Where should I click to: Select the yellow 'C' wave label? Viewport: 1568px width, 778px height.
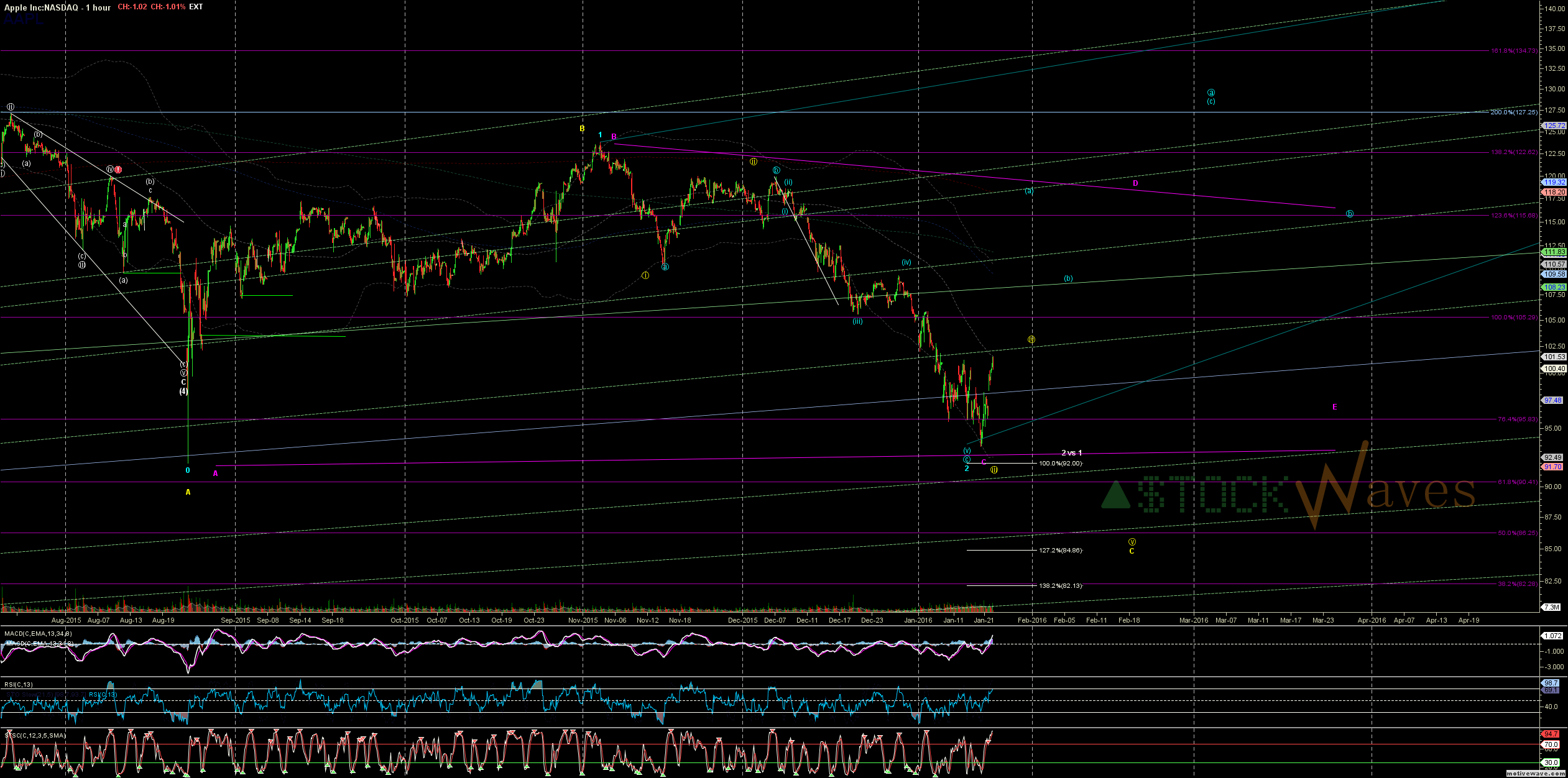click(1132, 551)
